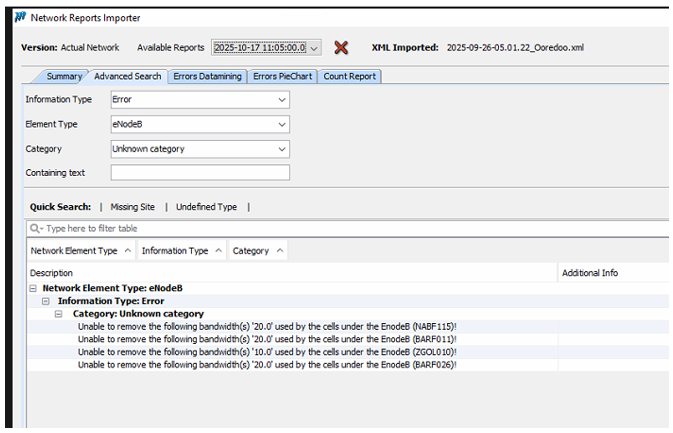The width and height of the screenshot is (673, 433).
Task: Click the Missing Site quick search link
Action: pyautogui.click(x=132, y=207)
